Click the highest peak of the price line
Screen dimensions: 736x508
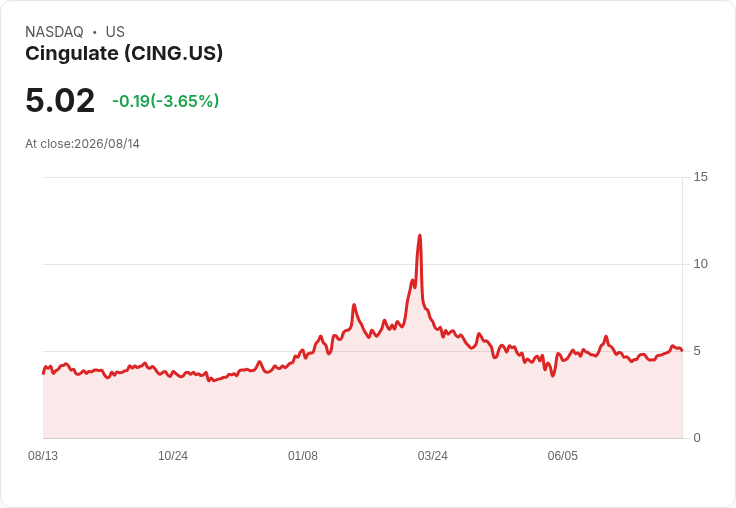(x=420, y=236)
